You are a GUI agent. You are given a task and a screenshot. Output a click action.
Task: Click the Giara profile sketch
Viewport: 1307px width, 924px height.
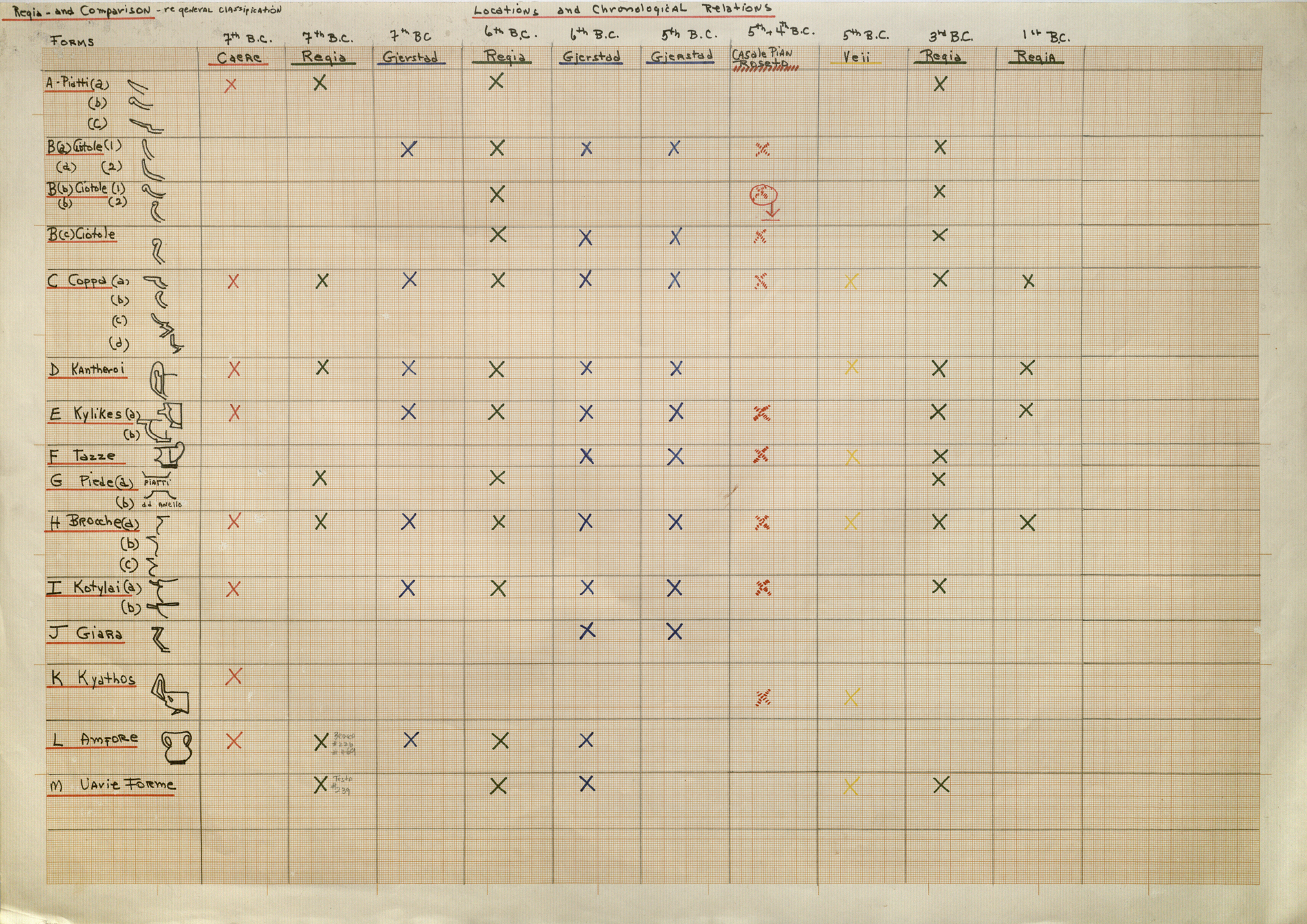159,638
